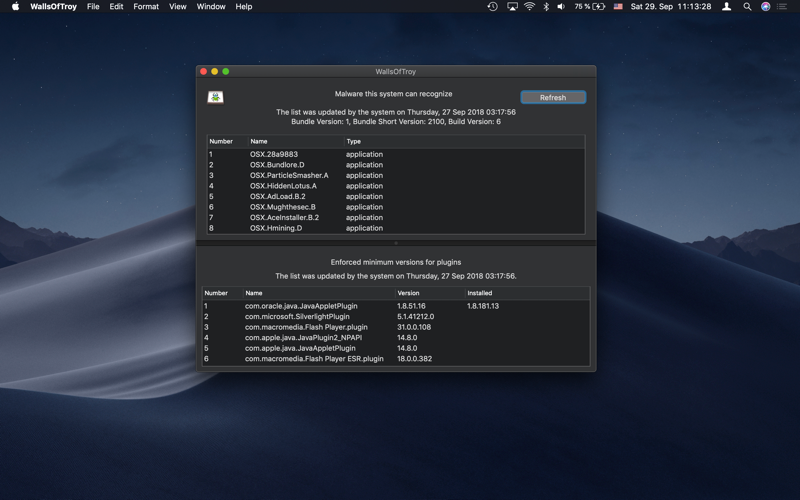Viewport: 800px width, 500px height.
Task: Select the OSX.AceInstaller.B.2 entry
Action: [x=396, y=217]
